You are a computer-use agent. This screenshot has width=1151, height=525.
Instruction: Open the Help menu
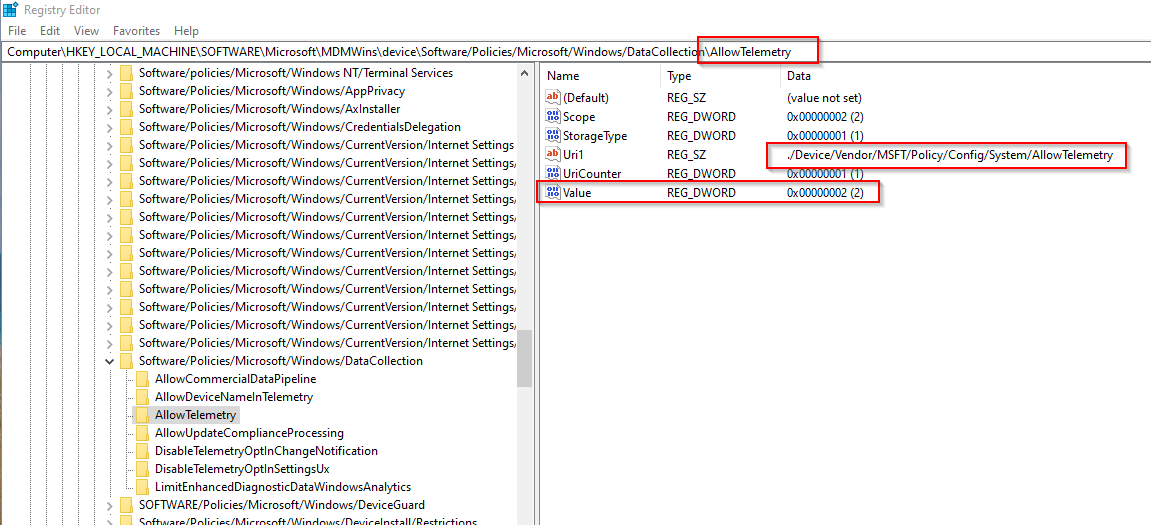[186, 31]
